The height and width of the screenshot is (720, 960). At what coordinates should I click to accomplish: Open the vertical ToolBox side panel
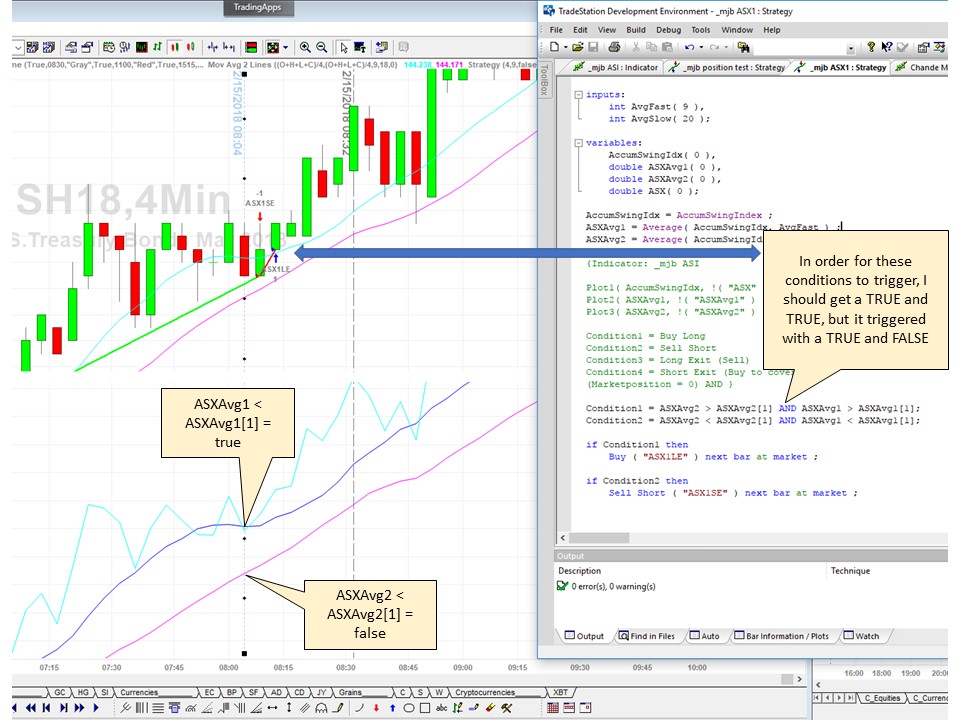(544, 80)
